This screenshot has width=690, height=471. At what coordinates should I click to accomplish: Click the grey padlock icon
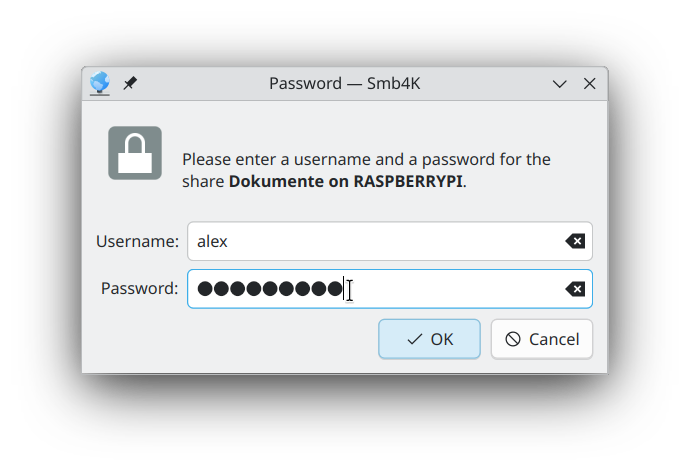(135, 153)
